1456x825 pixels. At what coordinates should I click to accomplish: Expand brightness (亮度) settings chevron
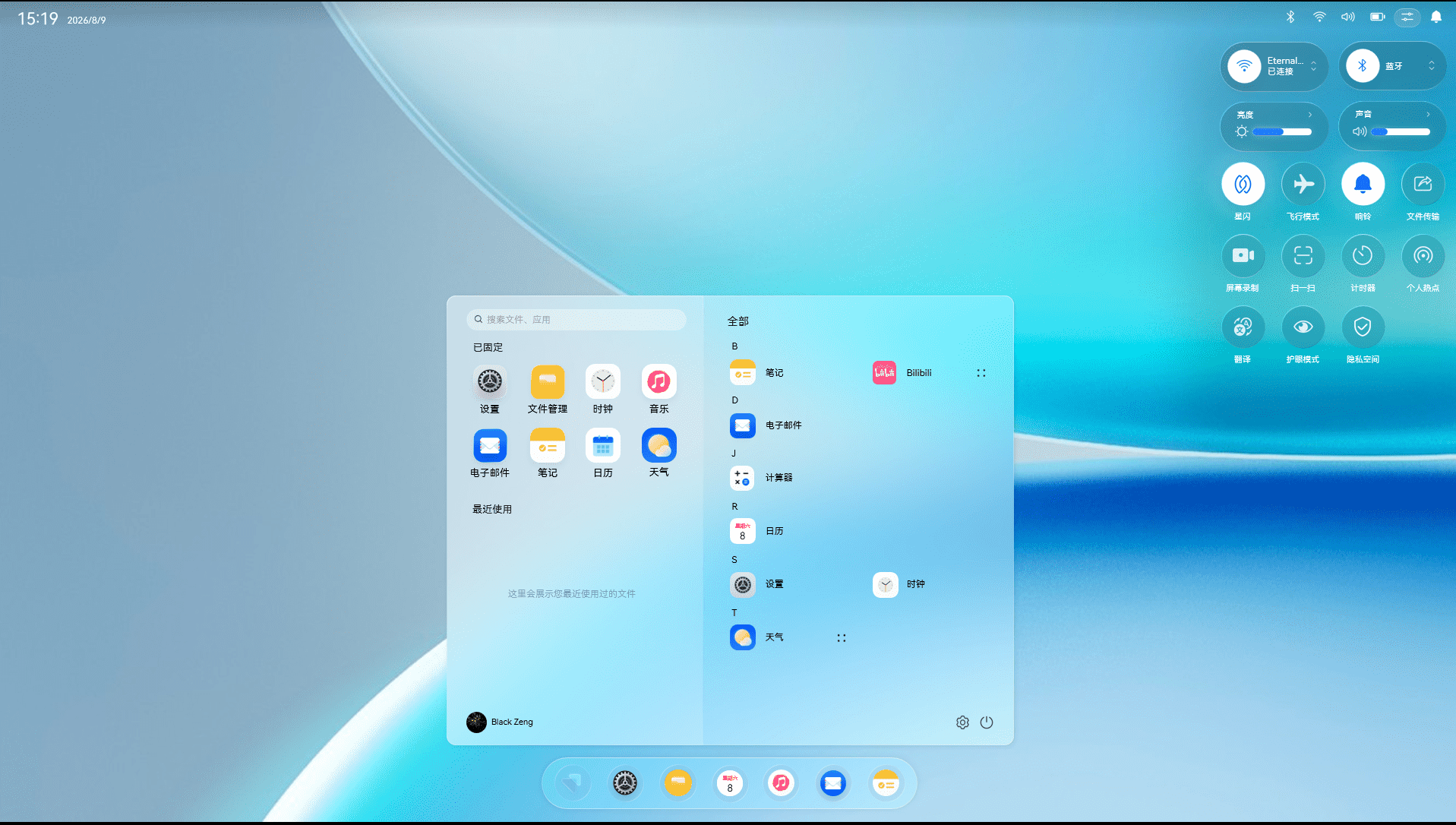tap(1310, 115)
